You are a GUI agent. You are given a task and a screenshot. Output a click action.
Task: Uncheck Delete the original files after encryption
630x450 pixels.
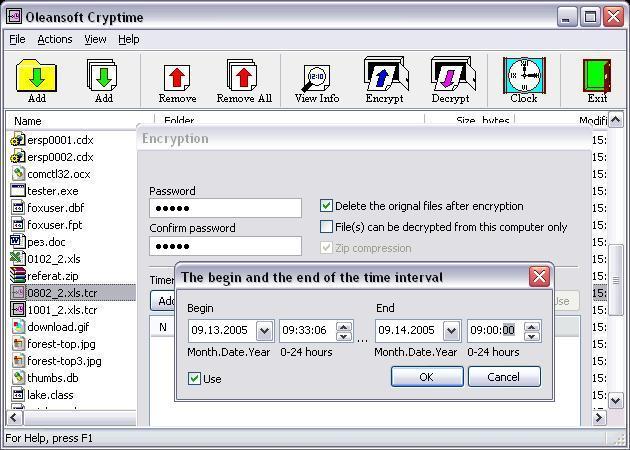click(326, 206)
